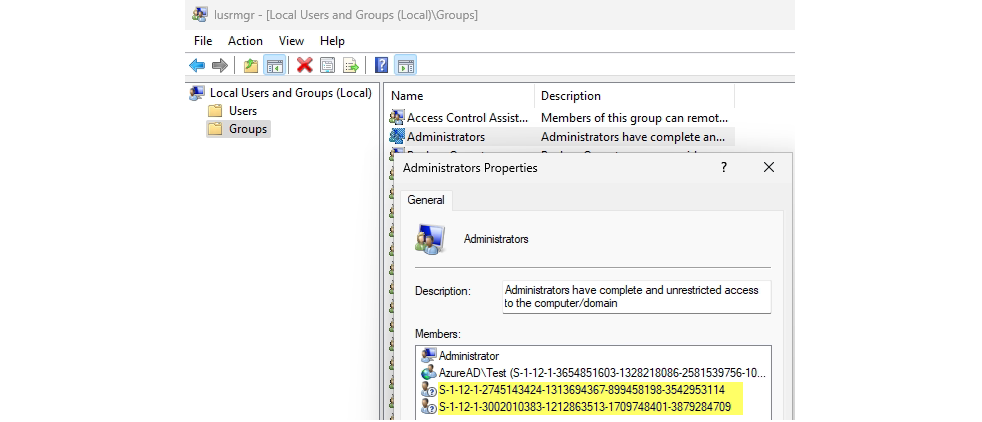Click the blue Help toolbar icon
This screenshot has width=982, height=422.
tap(381, 65)
